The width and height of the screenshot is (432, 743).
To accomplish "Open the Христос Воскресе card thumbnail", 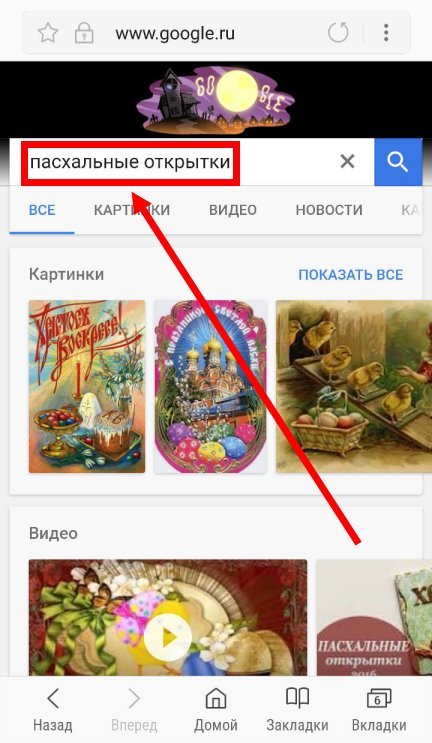I will (x=87, y=386).
